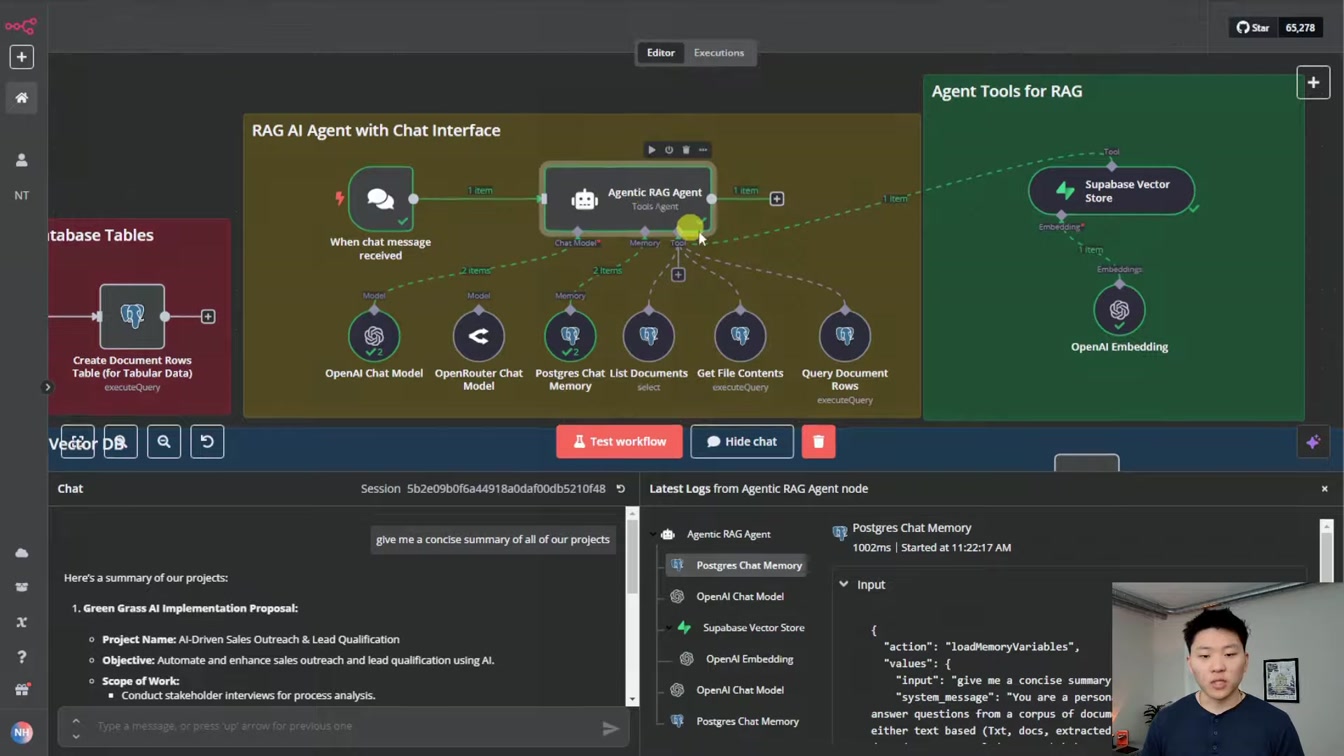This screenshot has width=1344, height=756.
Task: Click the GitHub Star button
Action: [x=1253, y=28]
